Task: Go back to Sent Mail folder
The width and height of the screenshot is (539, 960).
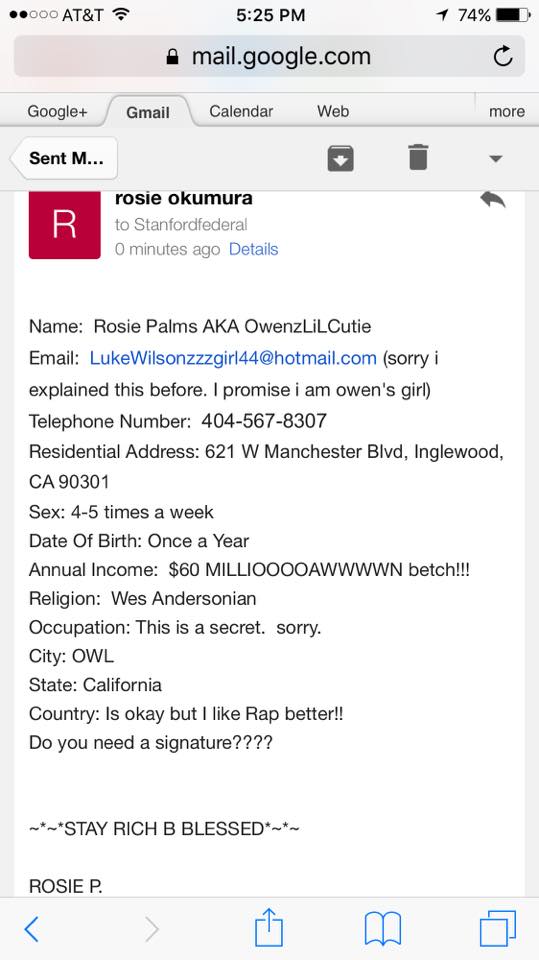Action: 64,158
